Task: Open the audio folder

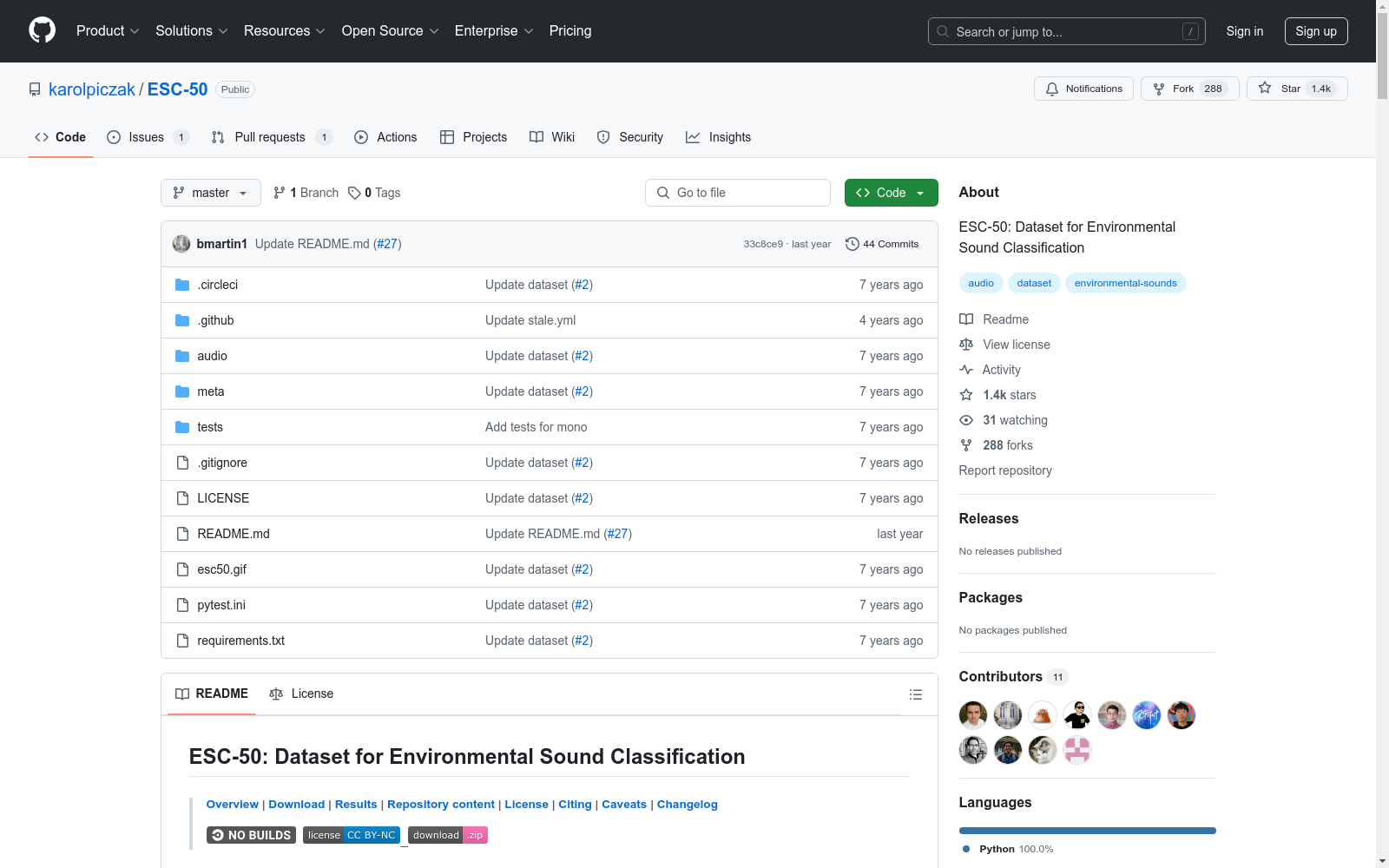Action: click(x=212, y=356)
